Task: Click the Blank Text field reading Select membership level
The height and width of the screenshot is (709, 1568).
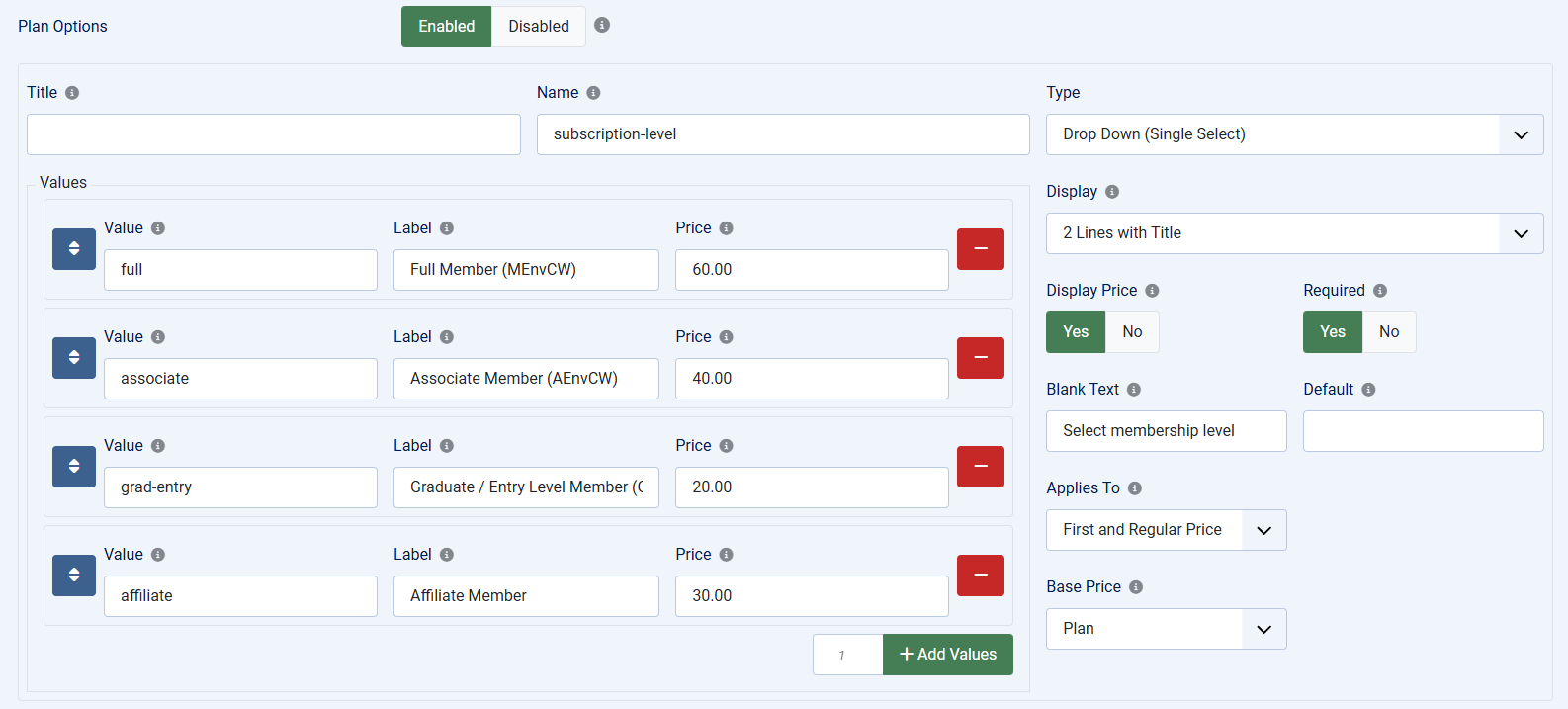Action: pyautogui.click(x=1166, y=431)
